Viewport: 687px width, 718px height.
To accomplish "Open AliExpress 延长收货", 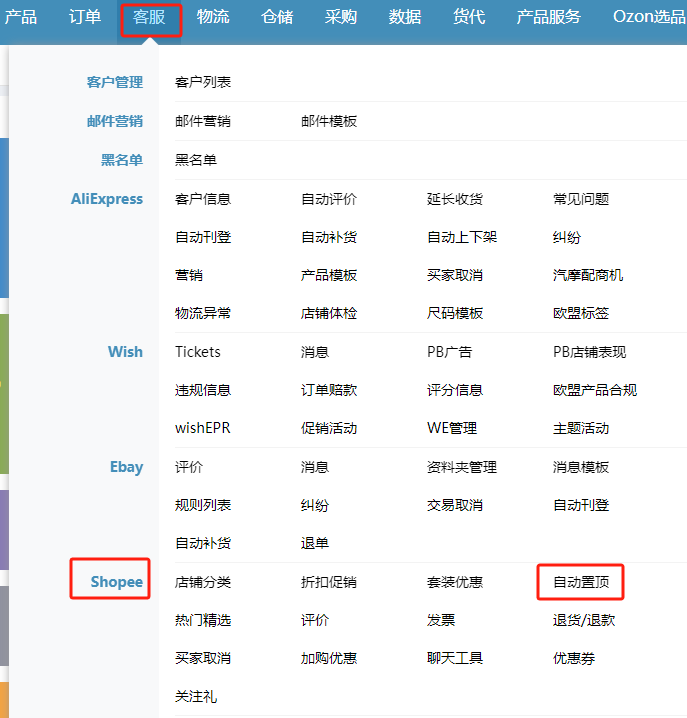I will [455, 199].
